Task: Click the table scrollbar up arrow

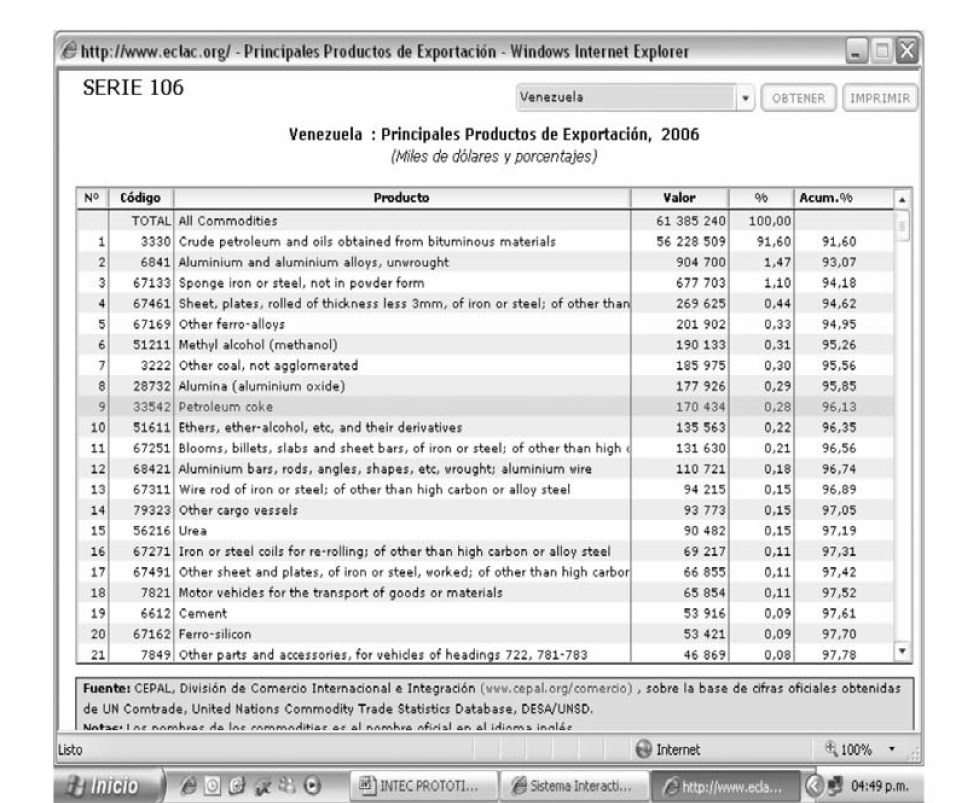Action: pyautogui.click(x=903, y=199)
